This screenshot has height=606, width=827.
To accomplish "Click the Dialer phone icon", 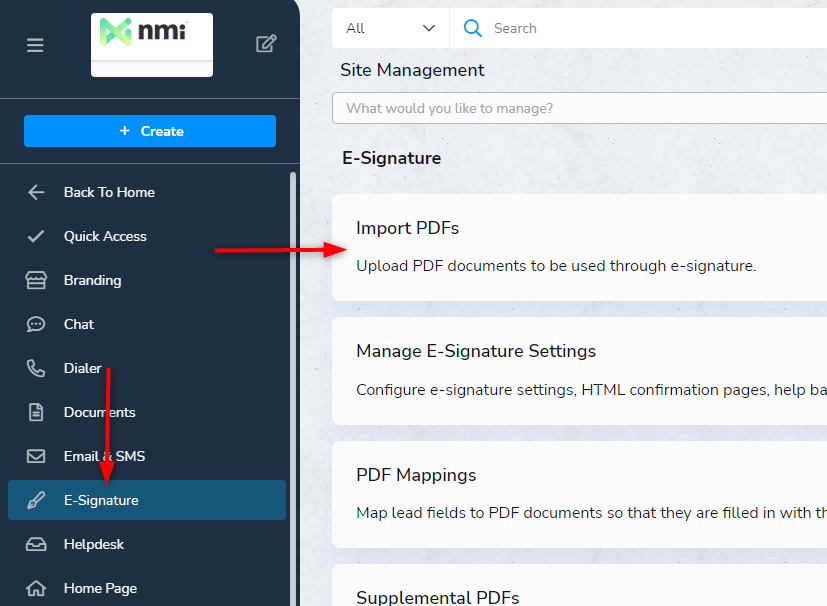I will (36, 368).
